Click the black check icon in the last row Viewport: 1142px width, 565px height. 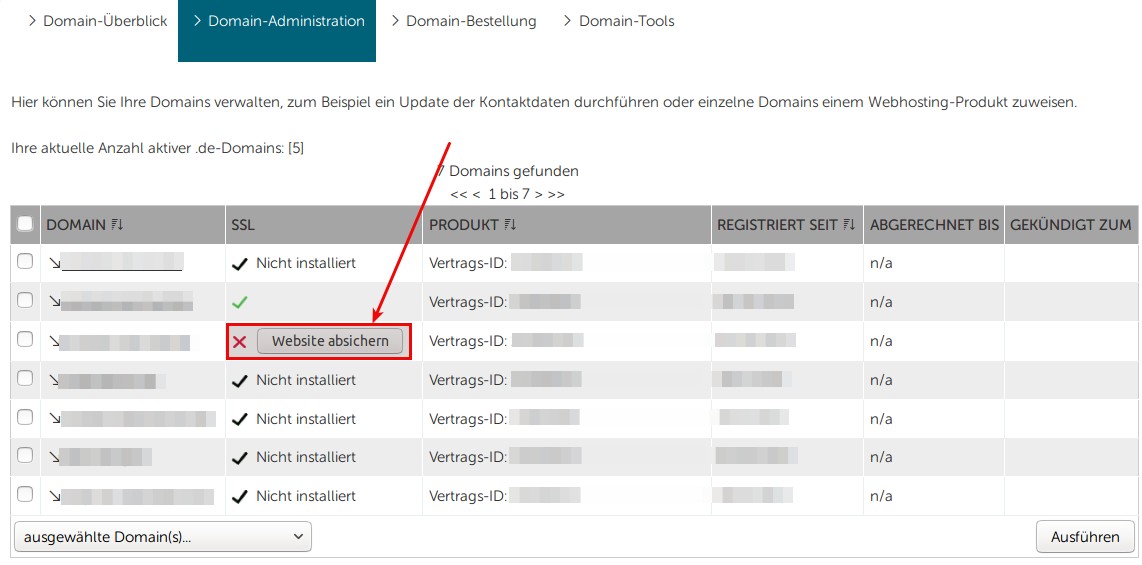(240, 497)
